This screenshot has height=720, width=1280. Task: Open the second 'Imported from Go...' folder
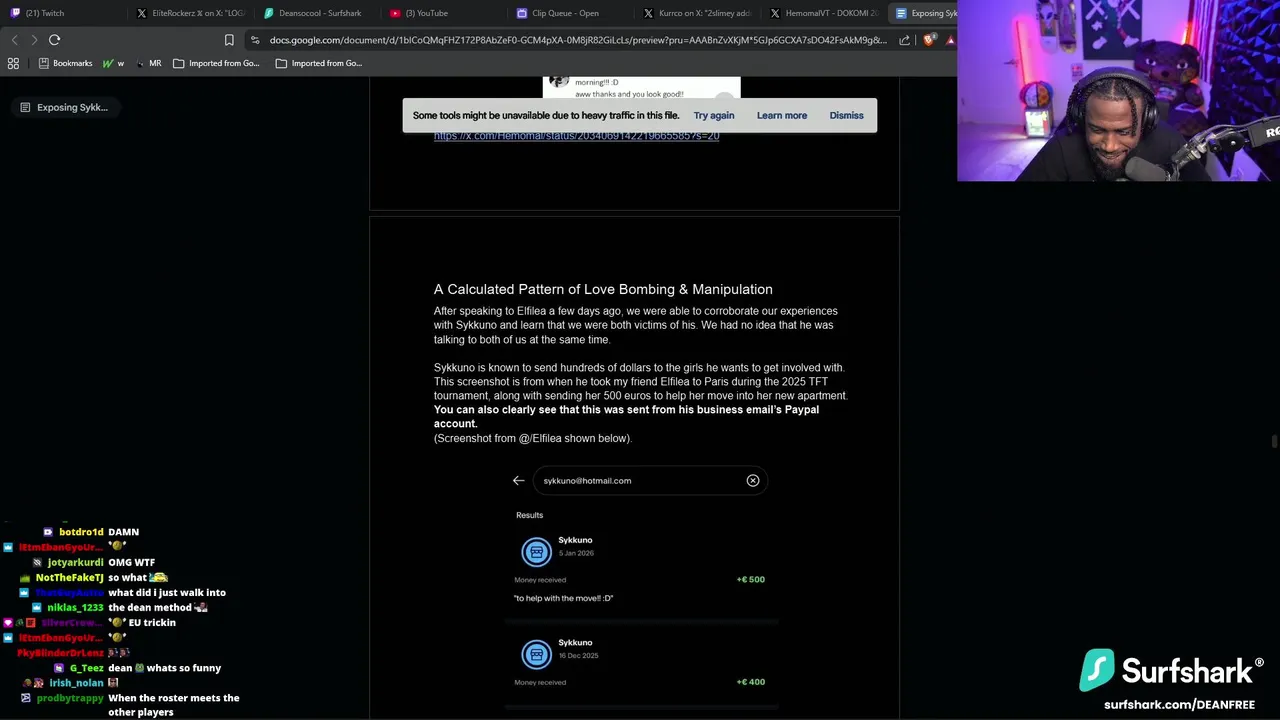click(x=319, y=63)
